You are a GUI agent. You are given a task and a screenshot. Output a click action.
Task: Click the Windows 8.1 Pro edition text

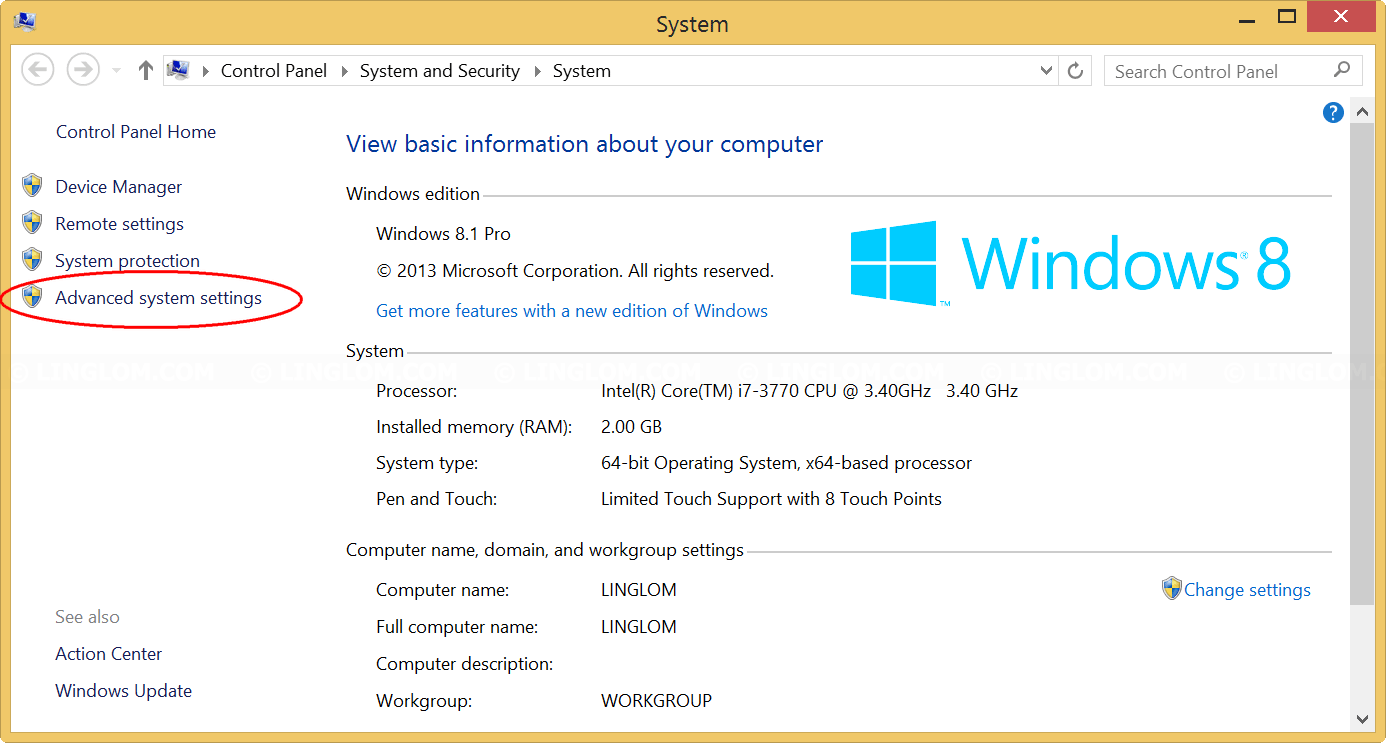[444, 234]
